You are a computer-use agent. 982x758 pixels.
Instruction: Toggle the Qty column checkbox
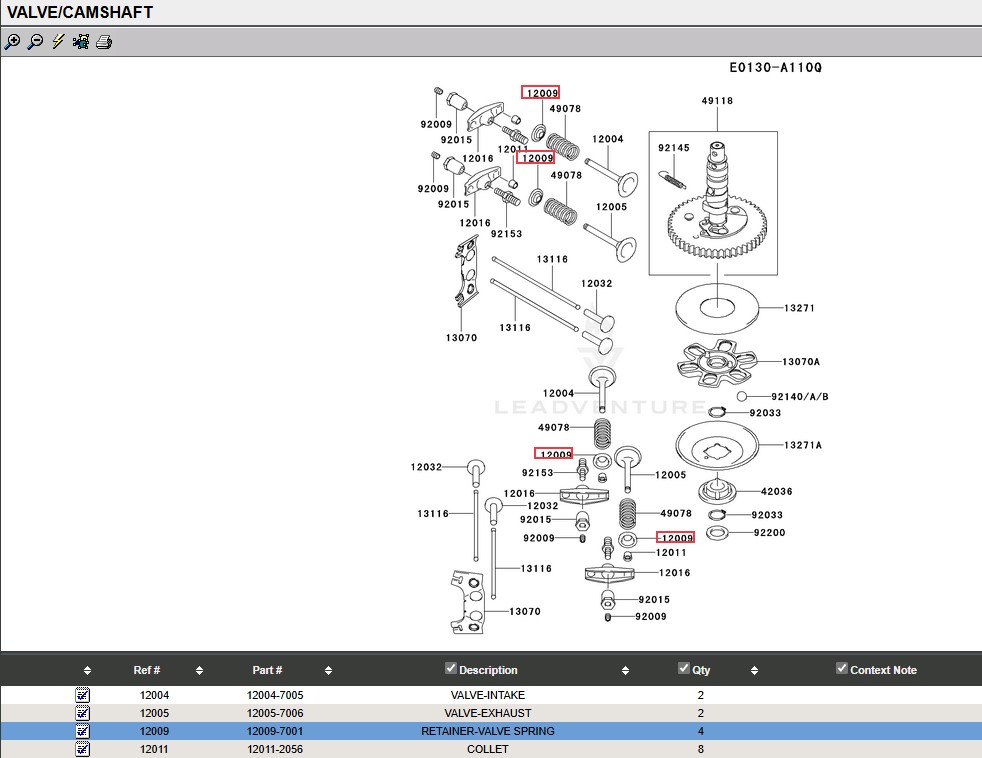pos(684,668)
